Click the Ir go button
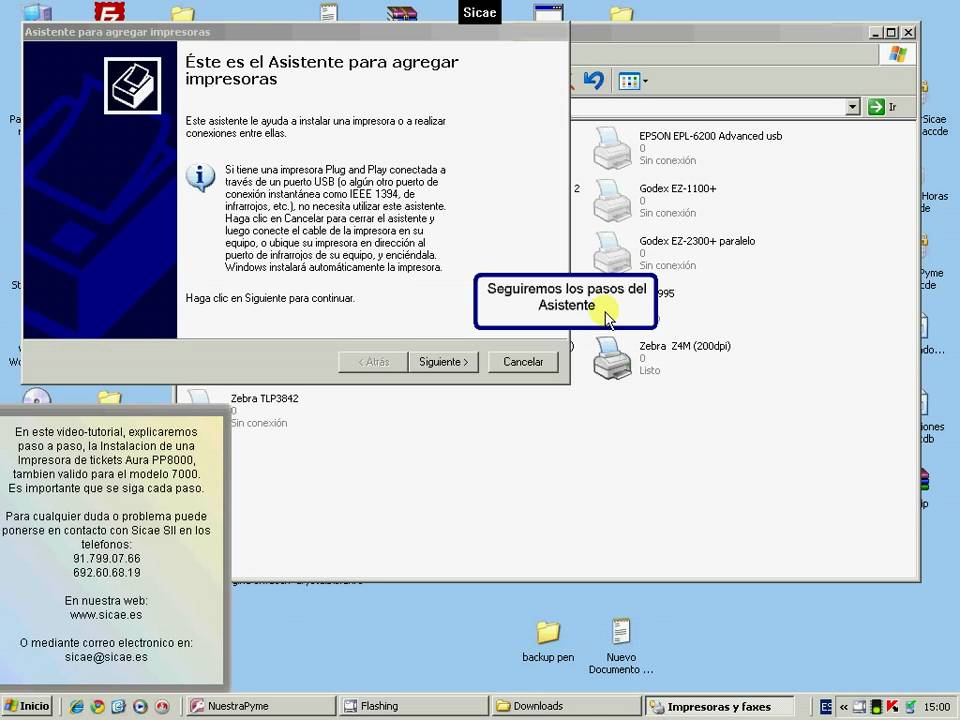The width and height of the screenshot is (960, 720). 883,107
